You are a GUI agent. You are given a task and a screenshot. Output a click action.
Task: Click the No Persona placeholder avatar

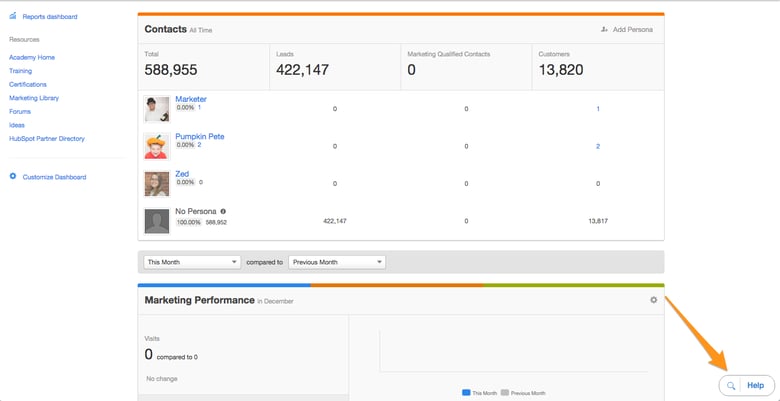[x=157, y=221]
